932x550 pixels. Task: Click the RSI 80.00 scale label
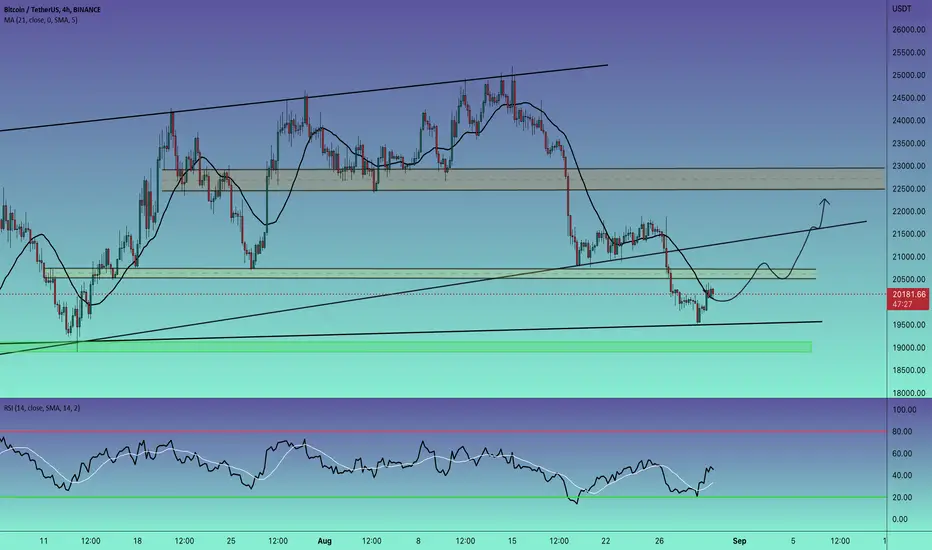point(902,432)
